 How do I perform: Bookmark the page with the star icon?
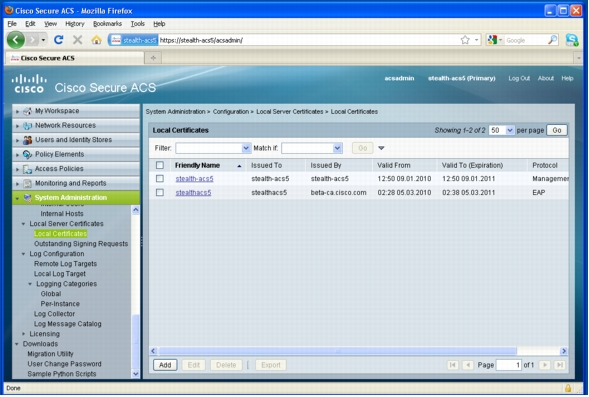point(465,40)
